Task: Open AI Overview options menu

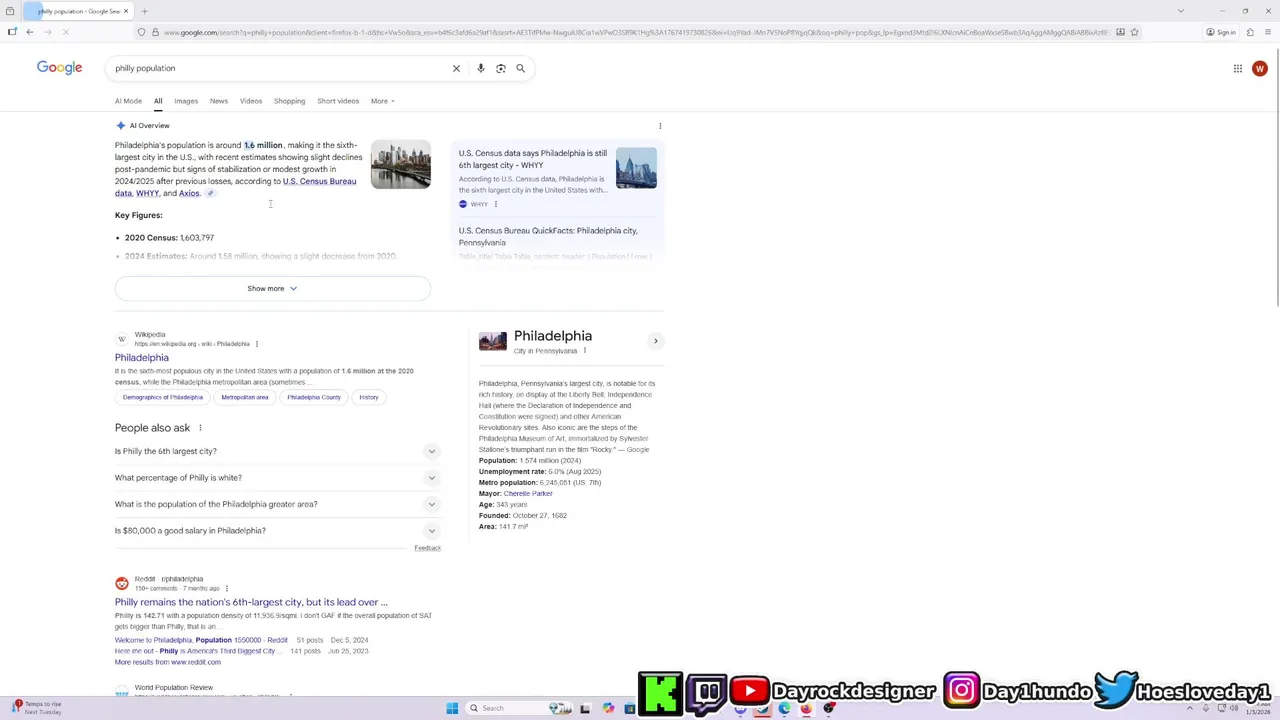Action: (660, 126)
